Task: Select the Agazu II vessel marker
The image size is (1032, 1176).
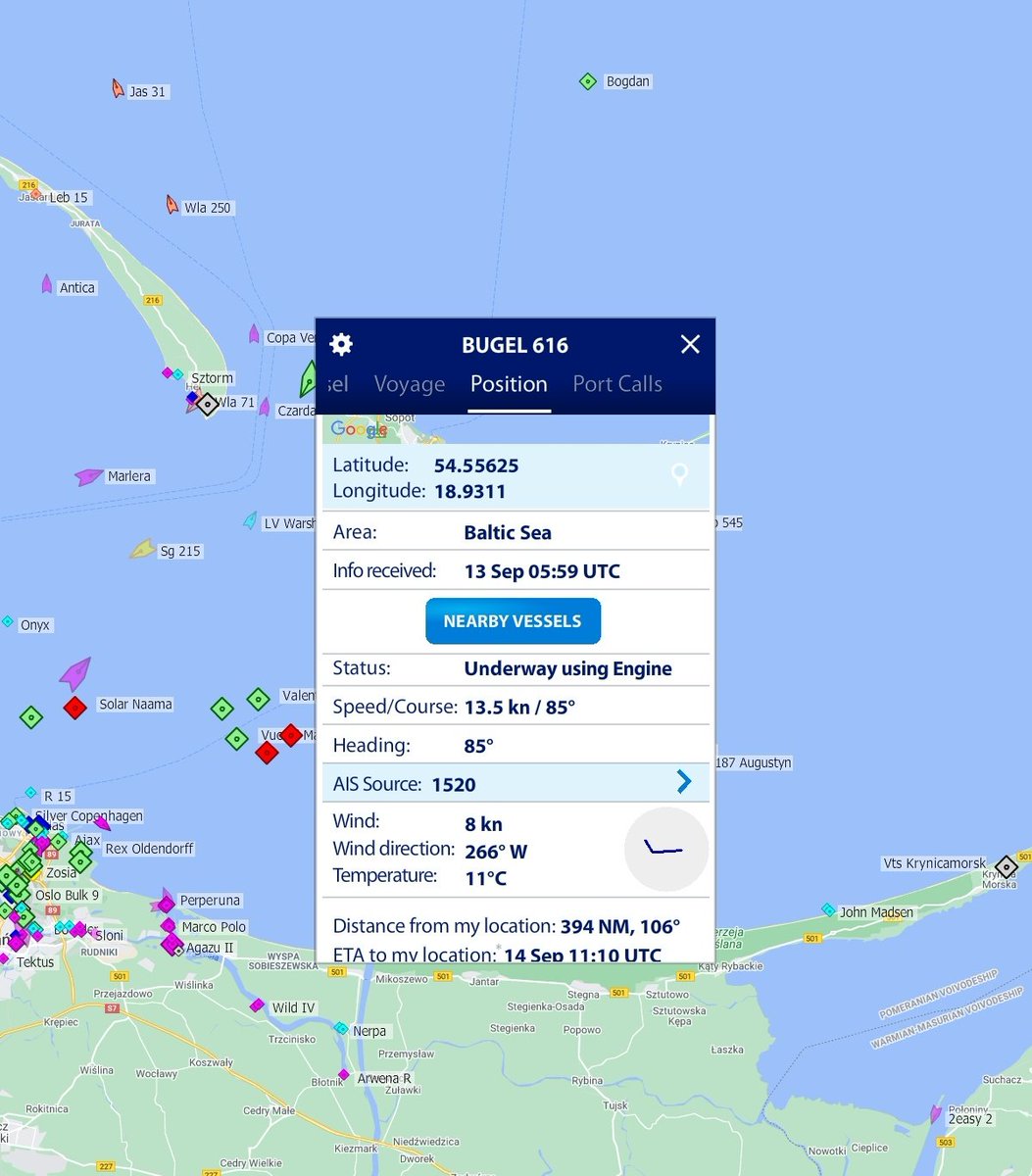Action: point(172,944)
